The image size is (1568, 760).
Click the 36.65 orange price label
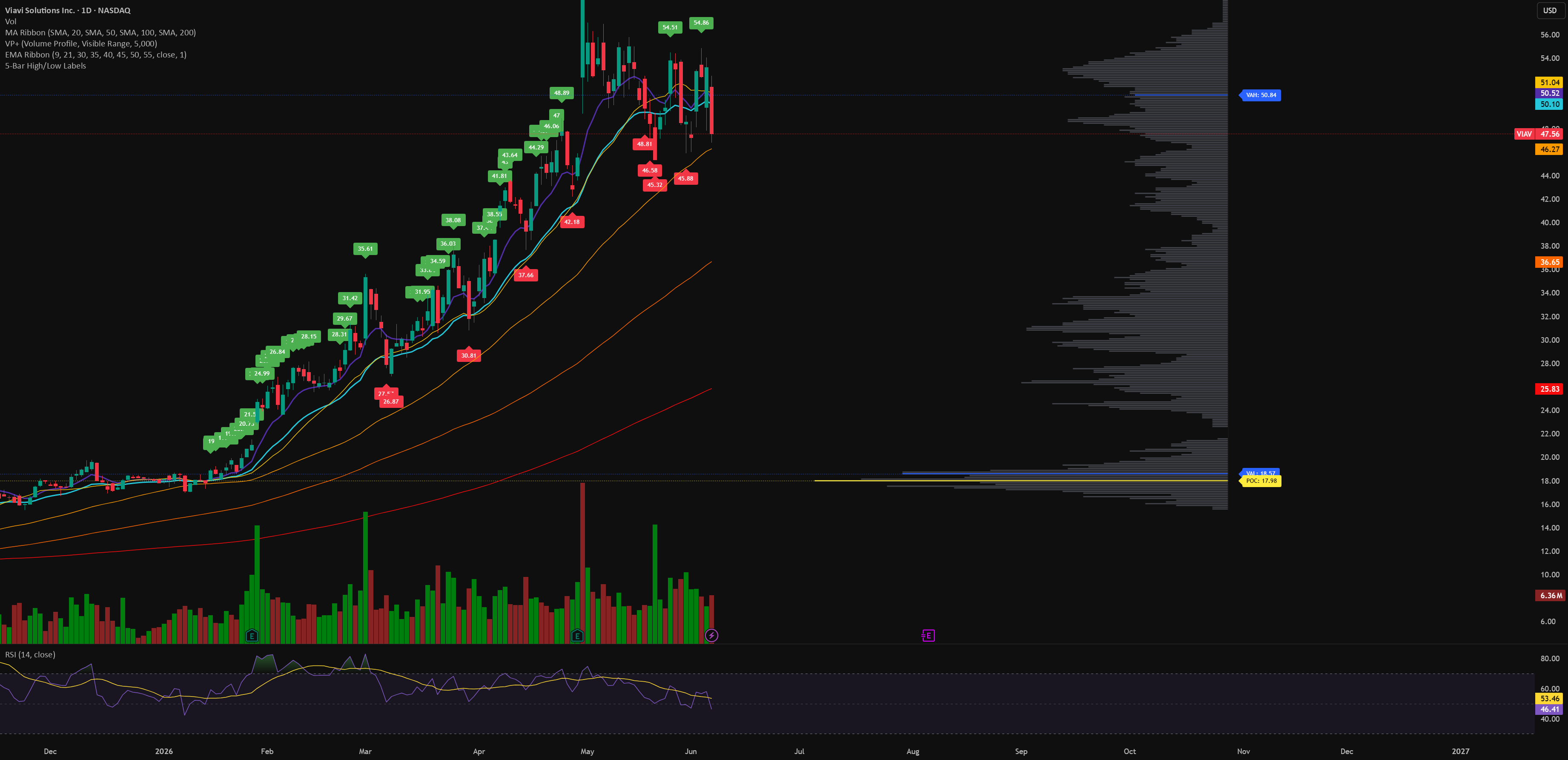(1549, 262)
